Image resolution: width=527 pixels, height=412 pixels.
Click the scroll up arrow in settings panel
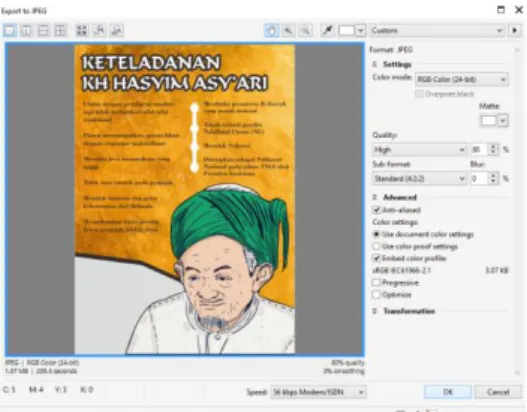point(517,50)
